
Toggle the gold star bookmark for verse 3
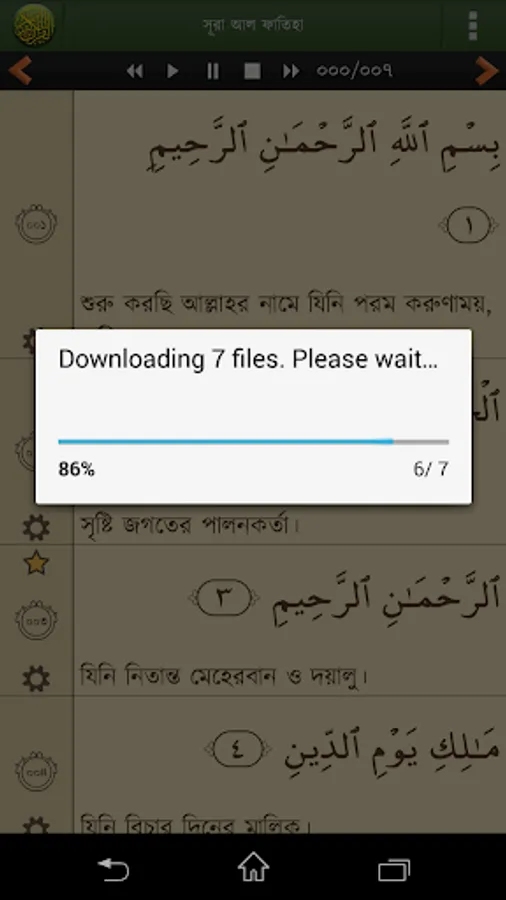pos(36,563)
